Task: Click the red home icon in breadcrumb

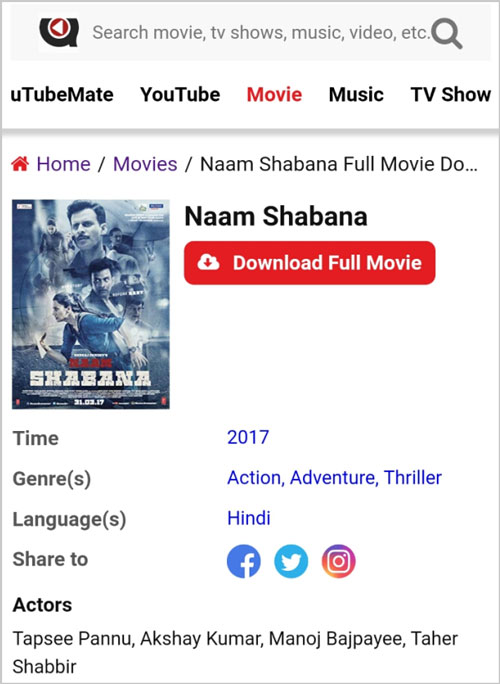Action: (20, 164)
